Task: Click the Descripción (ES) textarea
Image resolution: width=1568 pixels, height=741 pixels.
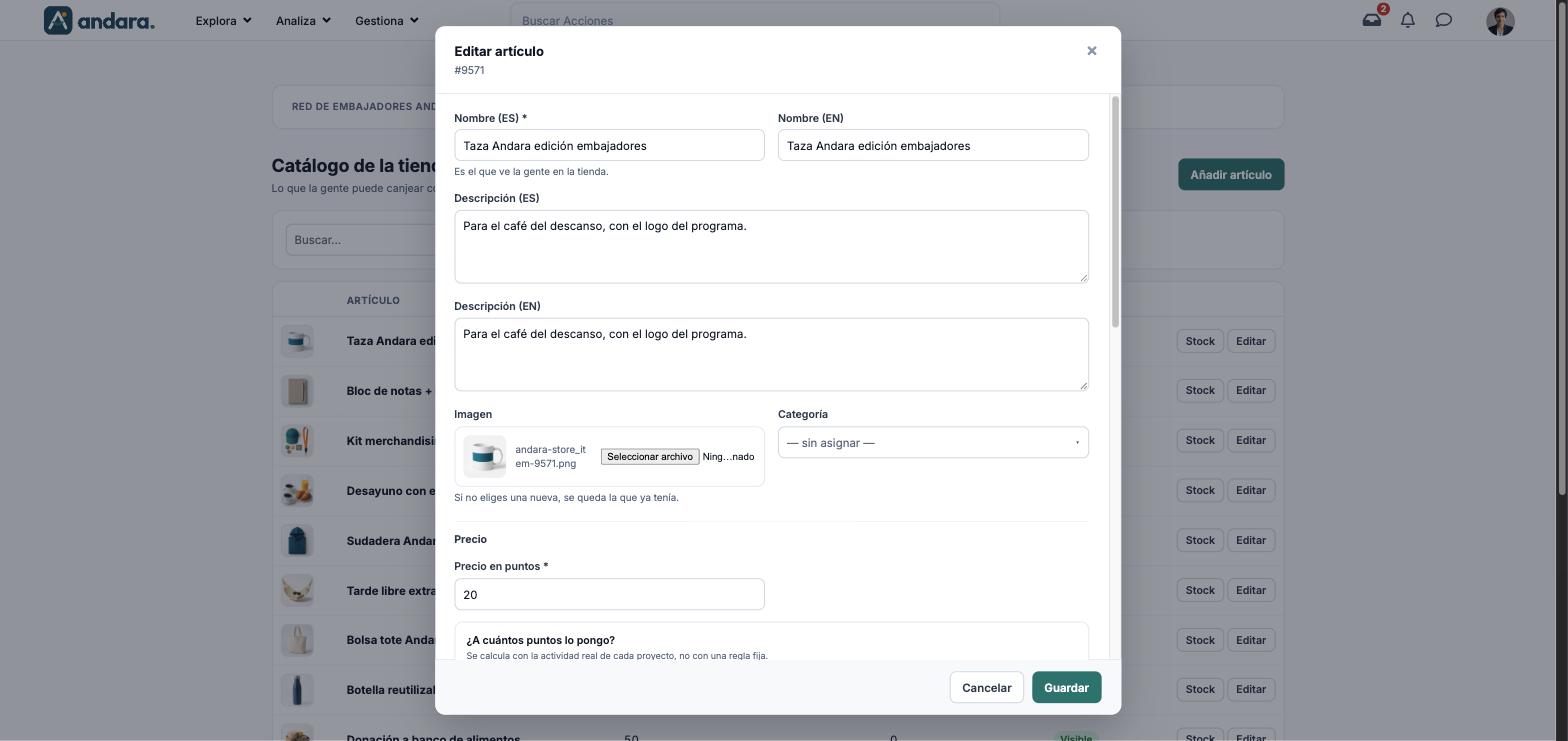Action: coord(771,247)
